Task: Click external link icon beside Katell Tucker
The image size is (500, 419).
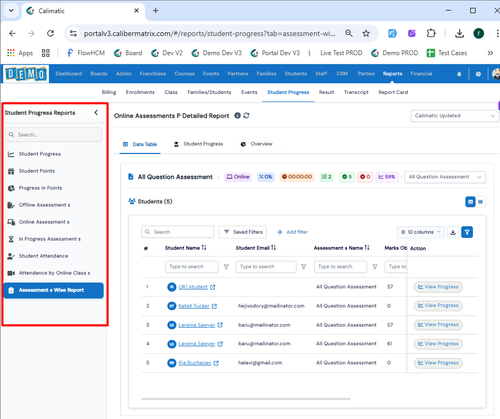Action: (214, 306)
